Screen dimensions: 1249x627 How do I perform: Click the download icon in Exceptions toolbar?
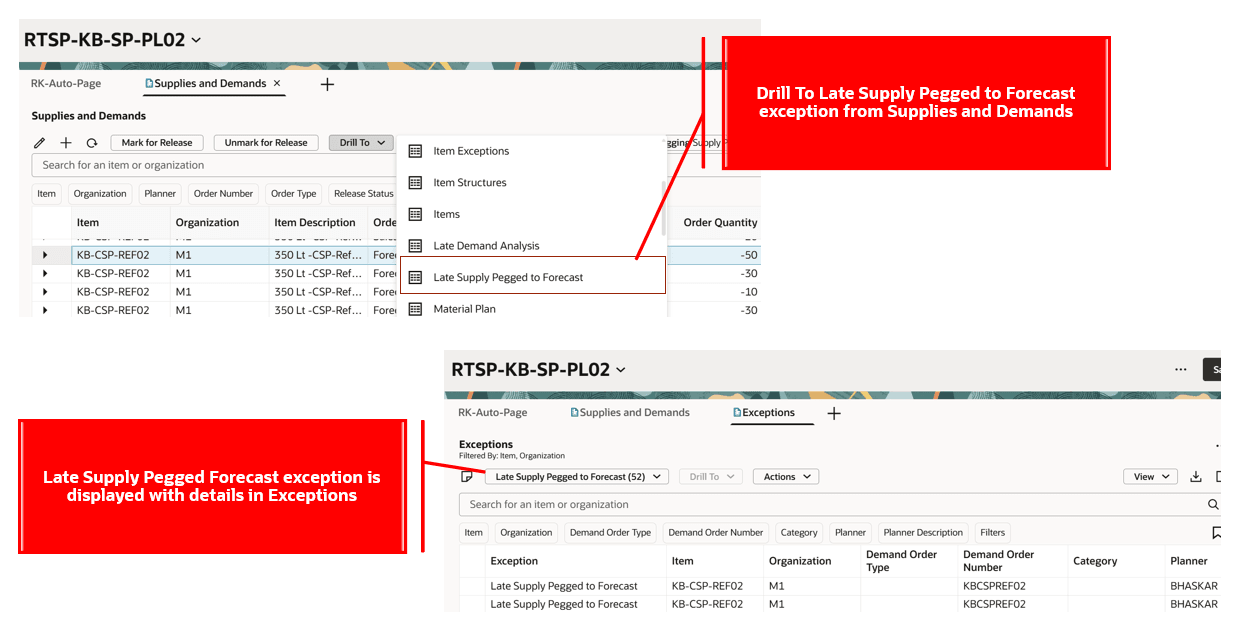click(x=1196, y=477)
